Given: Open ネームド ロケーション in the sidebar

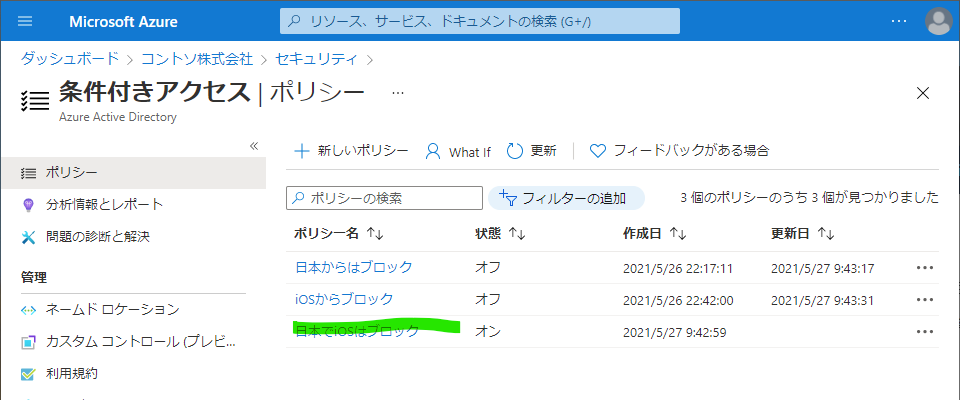Looking at the screenshot, I should (x=112, y=309).
